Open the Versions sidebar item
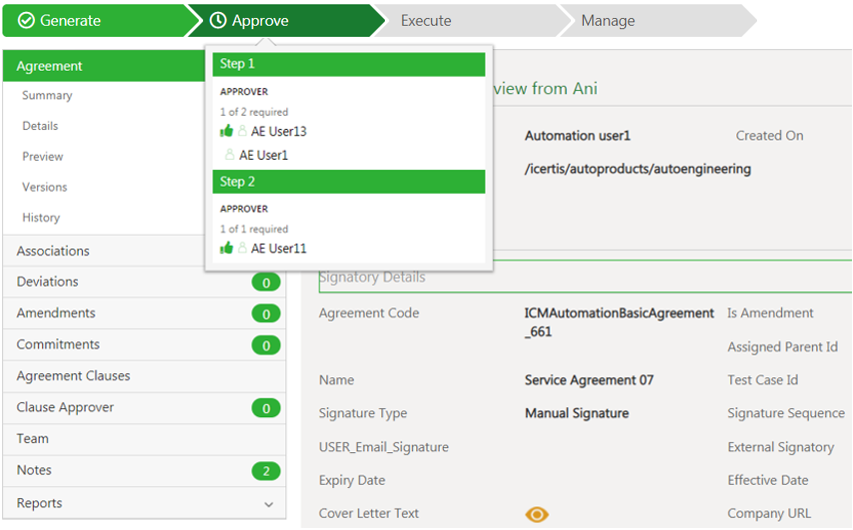853x530 pixels. [45, 187]
